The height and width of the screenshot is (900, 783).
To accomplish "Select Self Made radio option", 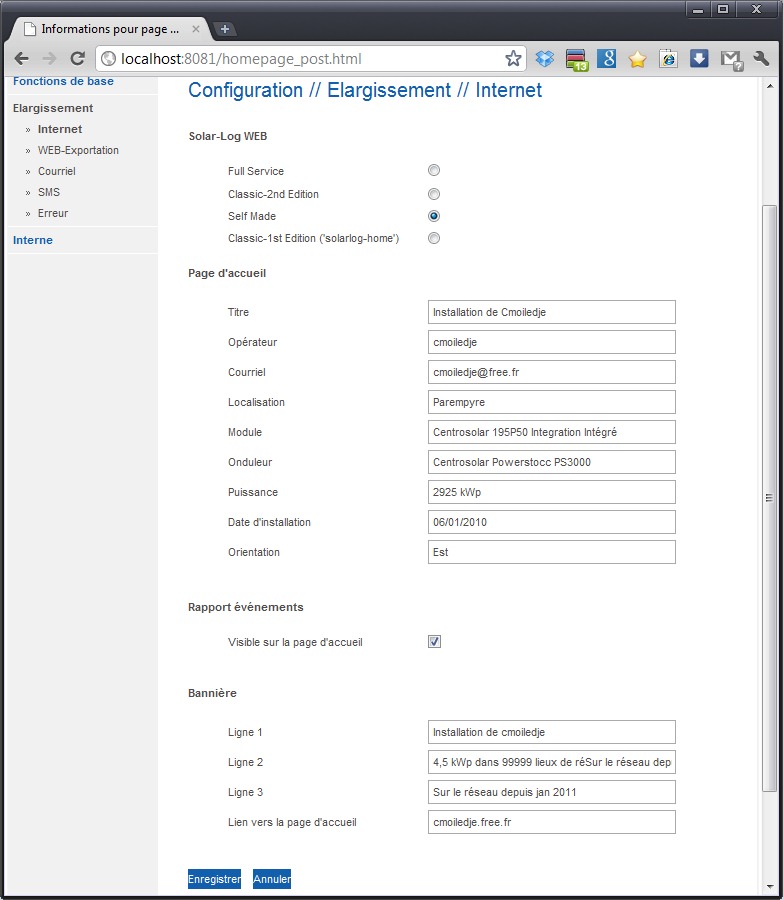I will pos(434,216).
